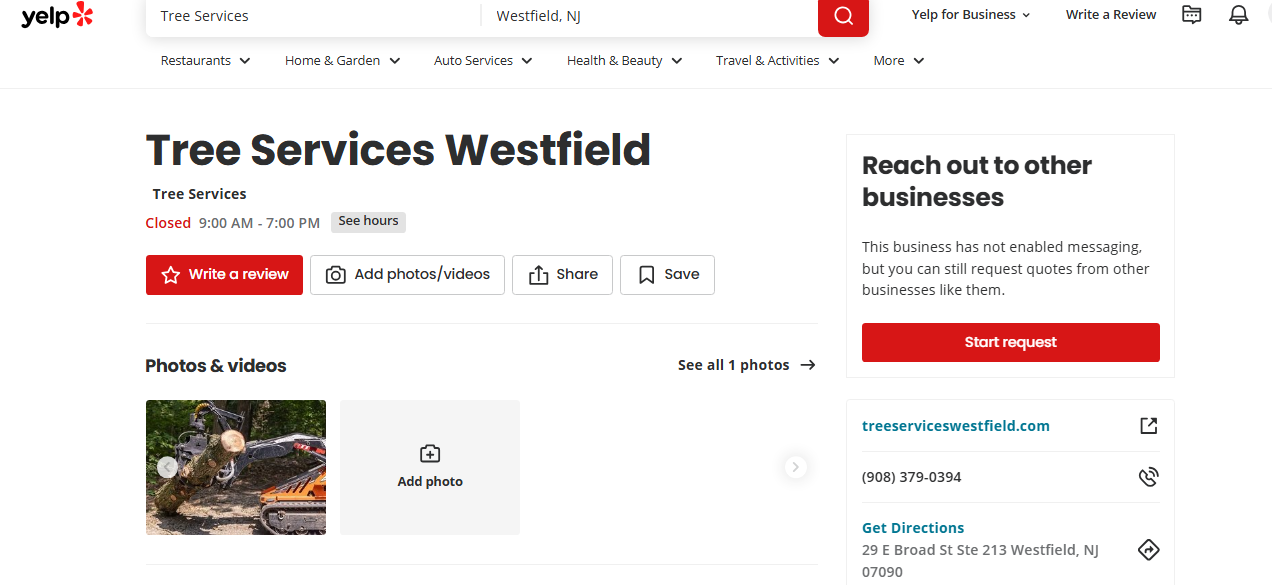Viewport: 1272px width, 585px height.
Task: Click the red Write a review button
Action: coord(224,275)
